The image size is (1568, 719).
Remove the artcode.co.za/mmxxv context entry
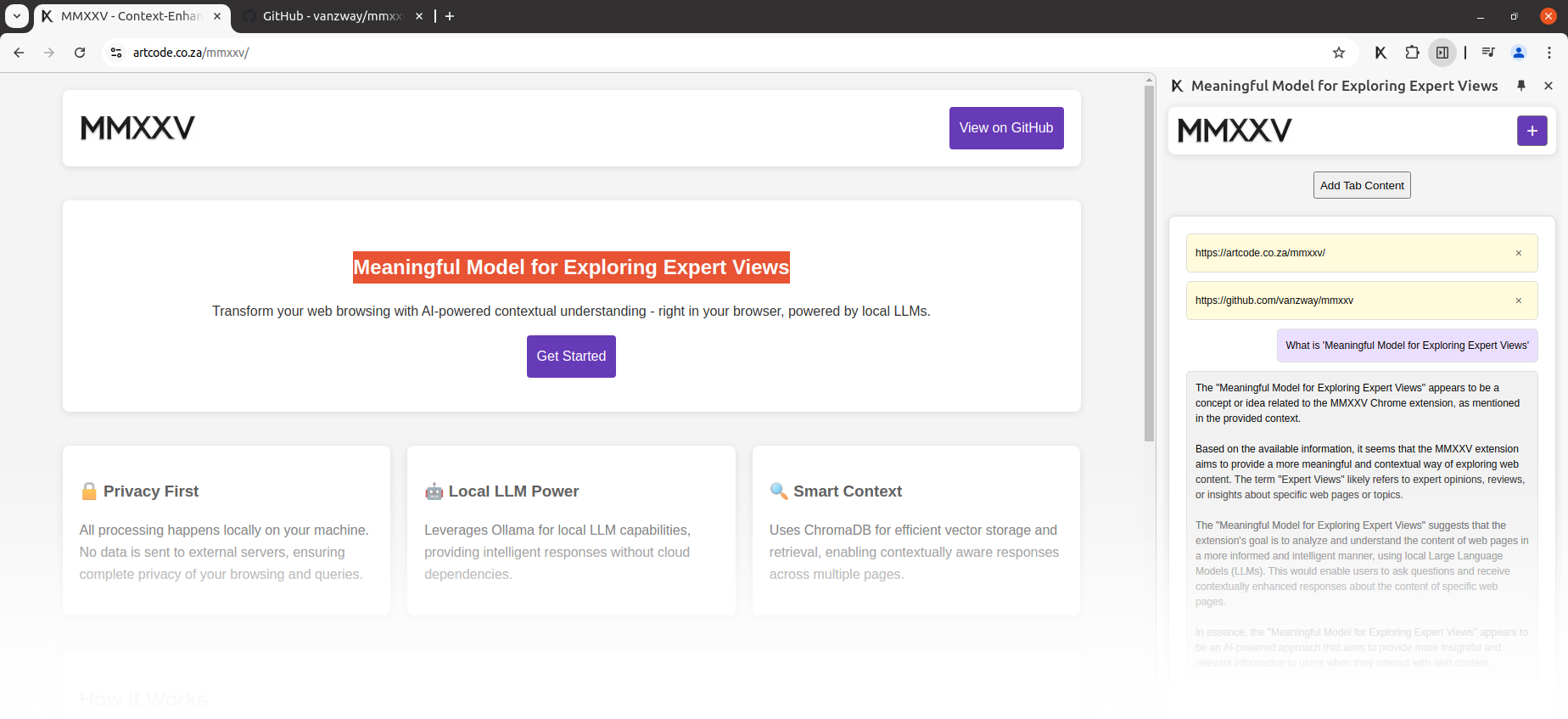click(x=1519, y=253)
